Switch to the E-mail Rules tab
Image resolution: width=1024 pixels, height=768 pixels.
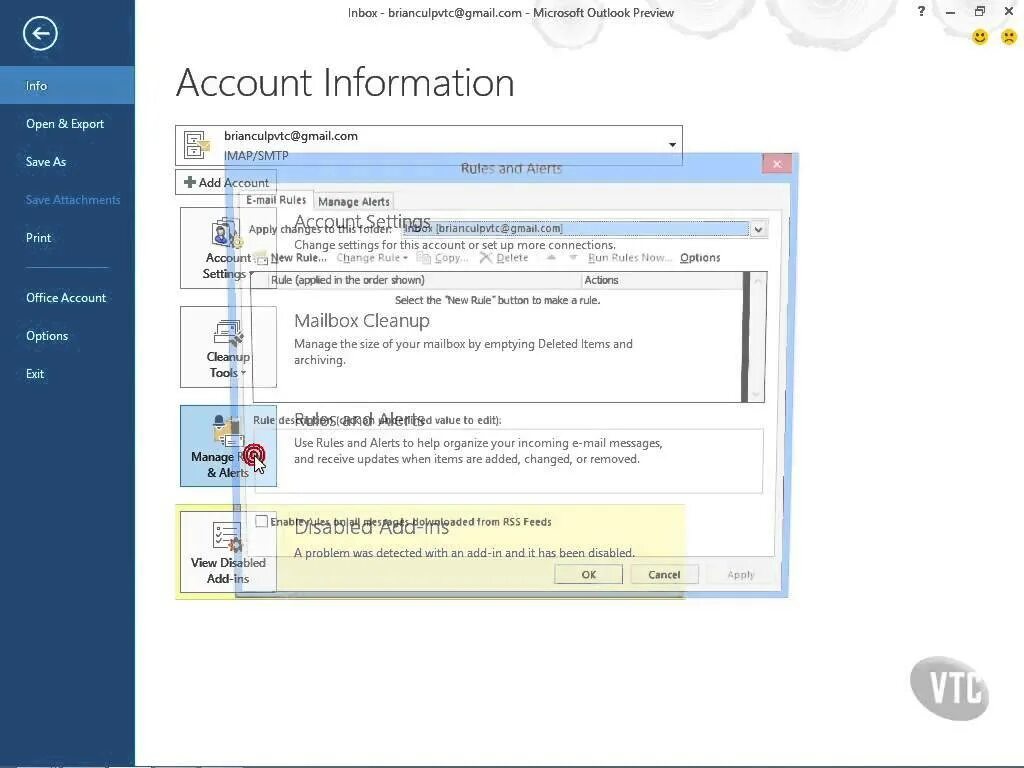[x=276, y=200]
